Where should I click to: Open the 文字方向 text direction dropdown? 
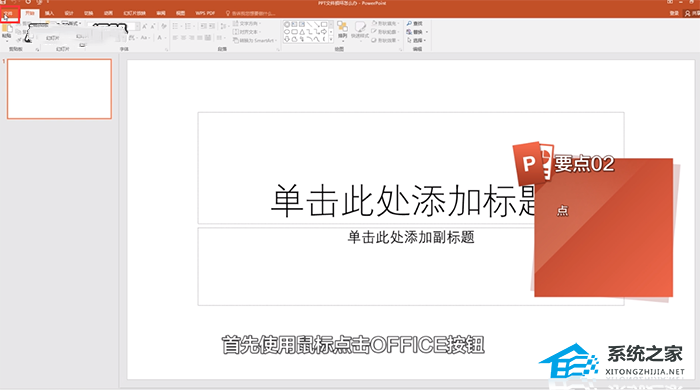[x=247, y=23]
